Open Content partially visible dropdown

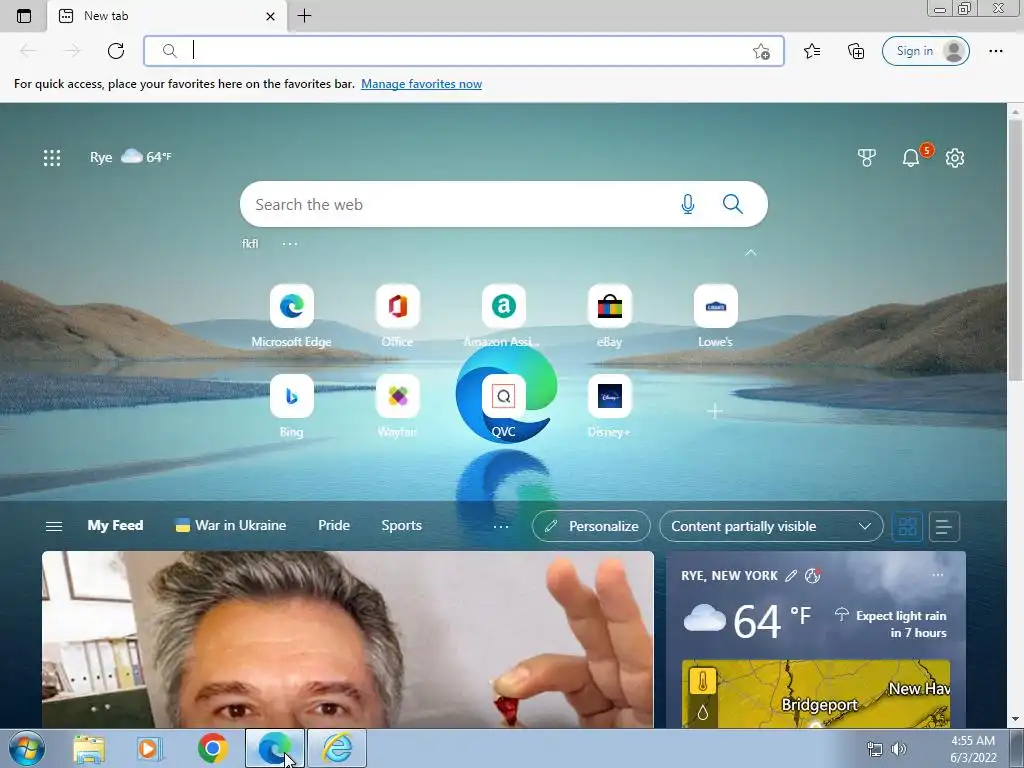(x=771, y=526)
